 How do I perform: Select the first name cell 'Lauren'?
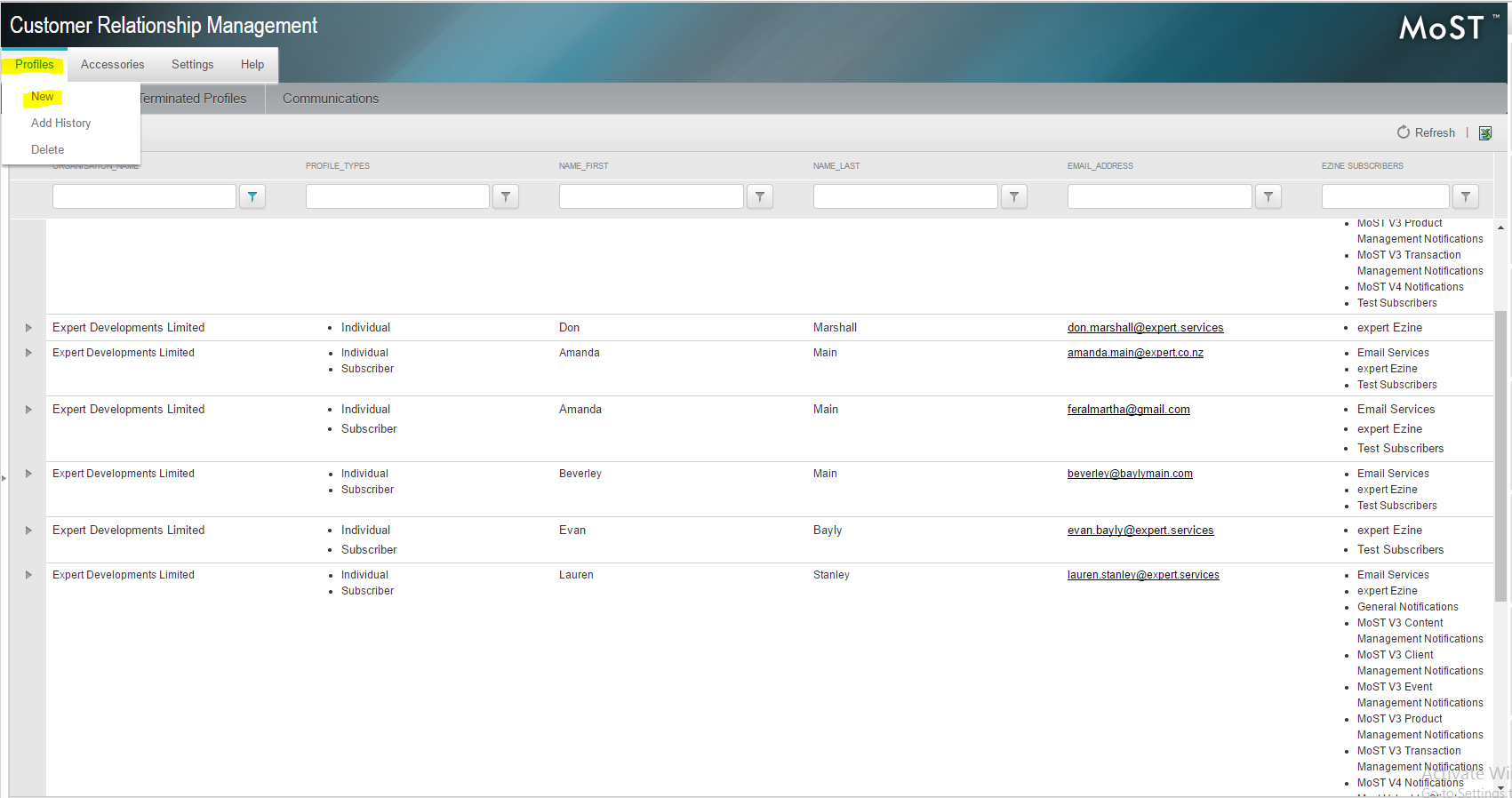coord(576,575)
